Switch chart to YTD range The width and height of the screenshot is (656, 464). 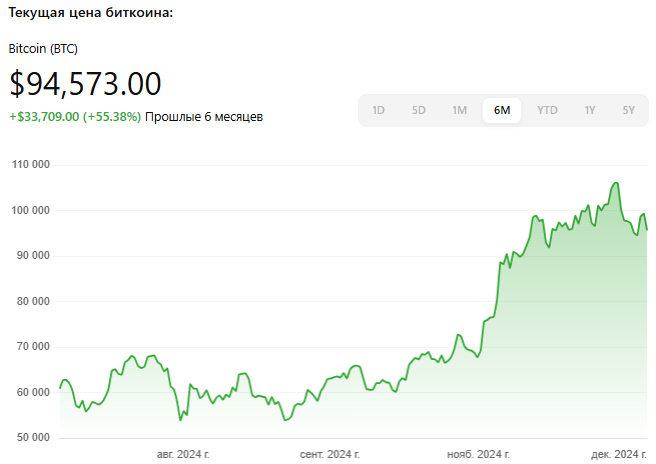547,110
